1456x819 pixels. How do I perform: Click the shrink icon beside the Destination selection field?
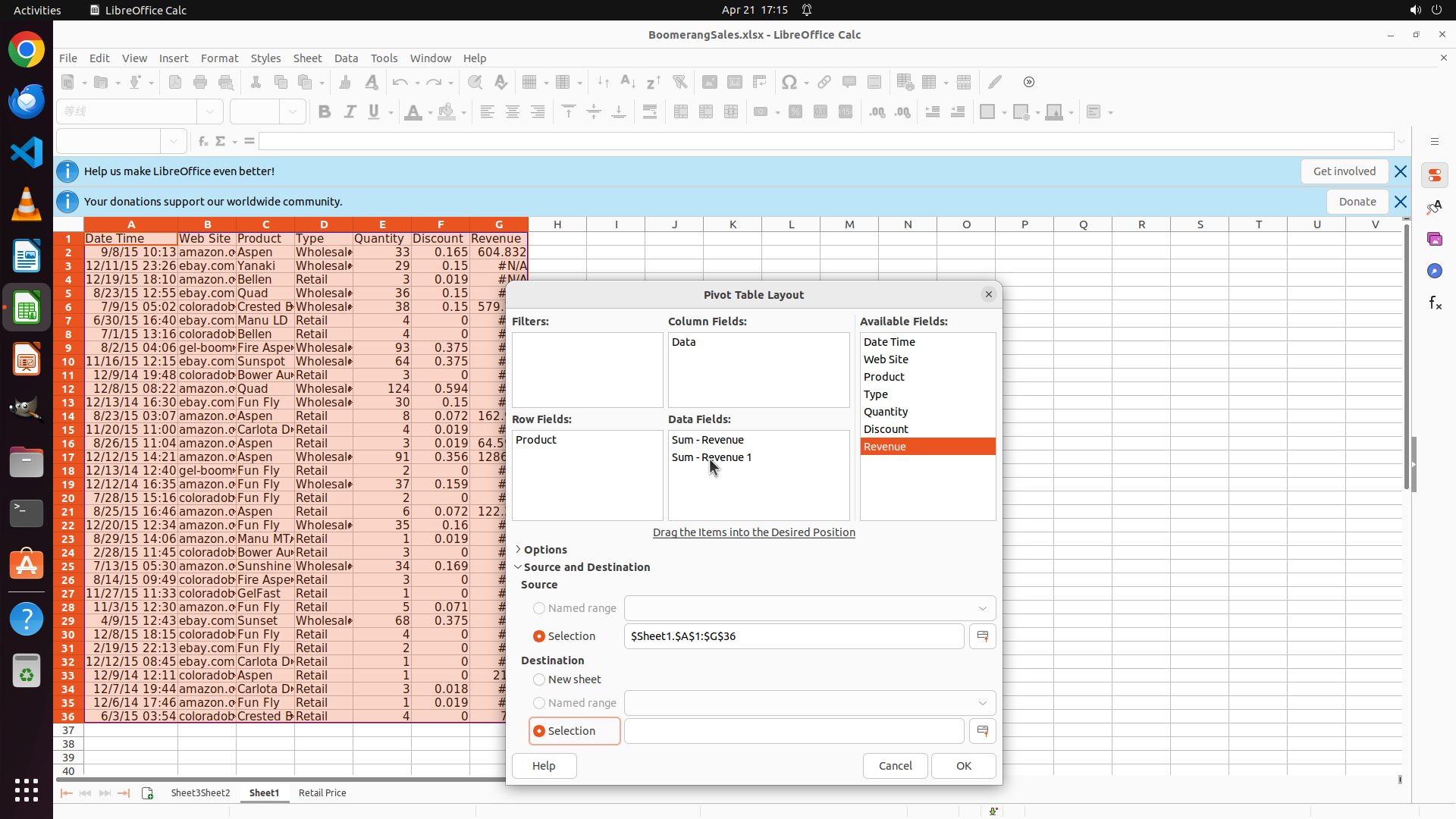pos(982,731)
